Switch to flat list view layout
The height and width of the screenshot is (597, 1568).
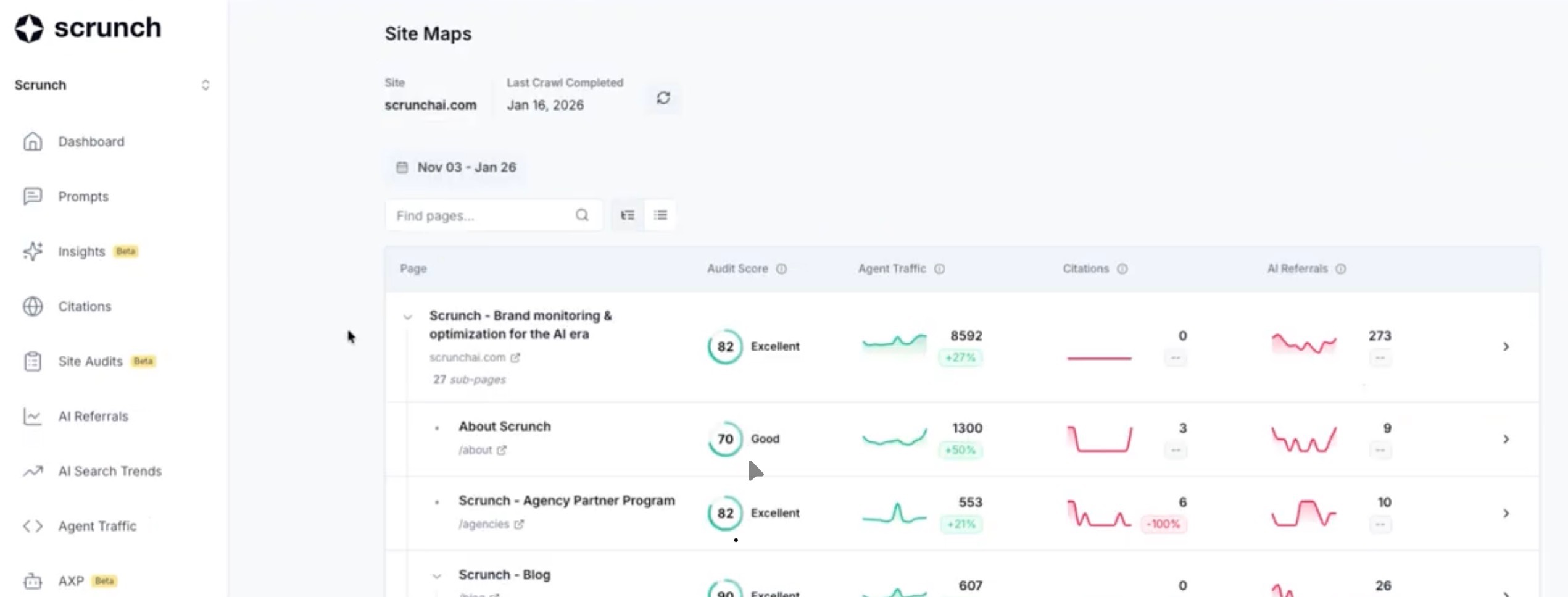(x=660, y=215)
